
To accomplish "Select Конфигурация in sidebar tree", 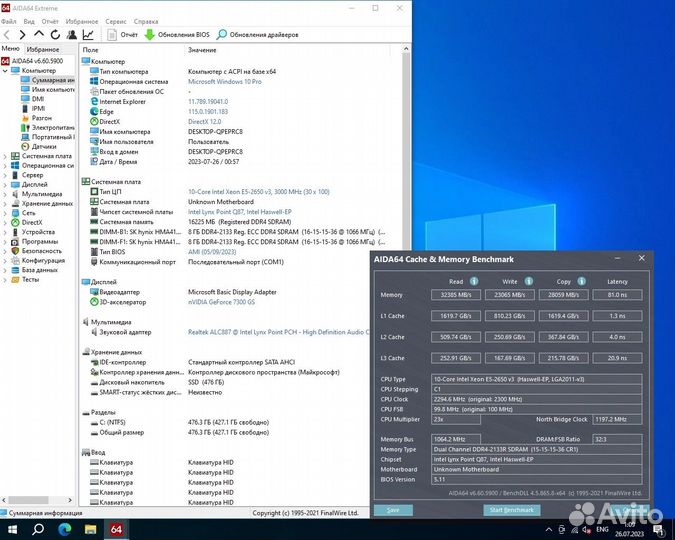I will coord(43,261).
